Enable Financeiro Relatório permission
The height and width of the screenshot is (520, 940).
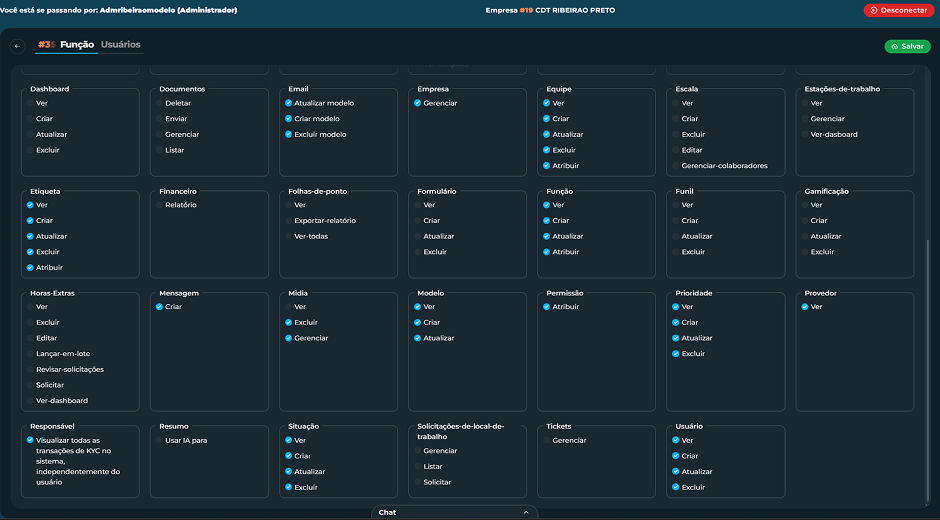159,205
